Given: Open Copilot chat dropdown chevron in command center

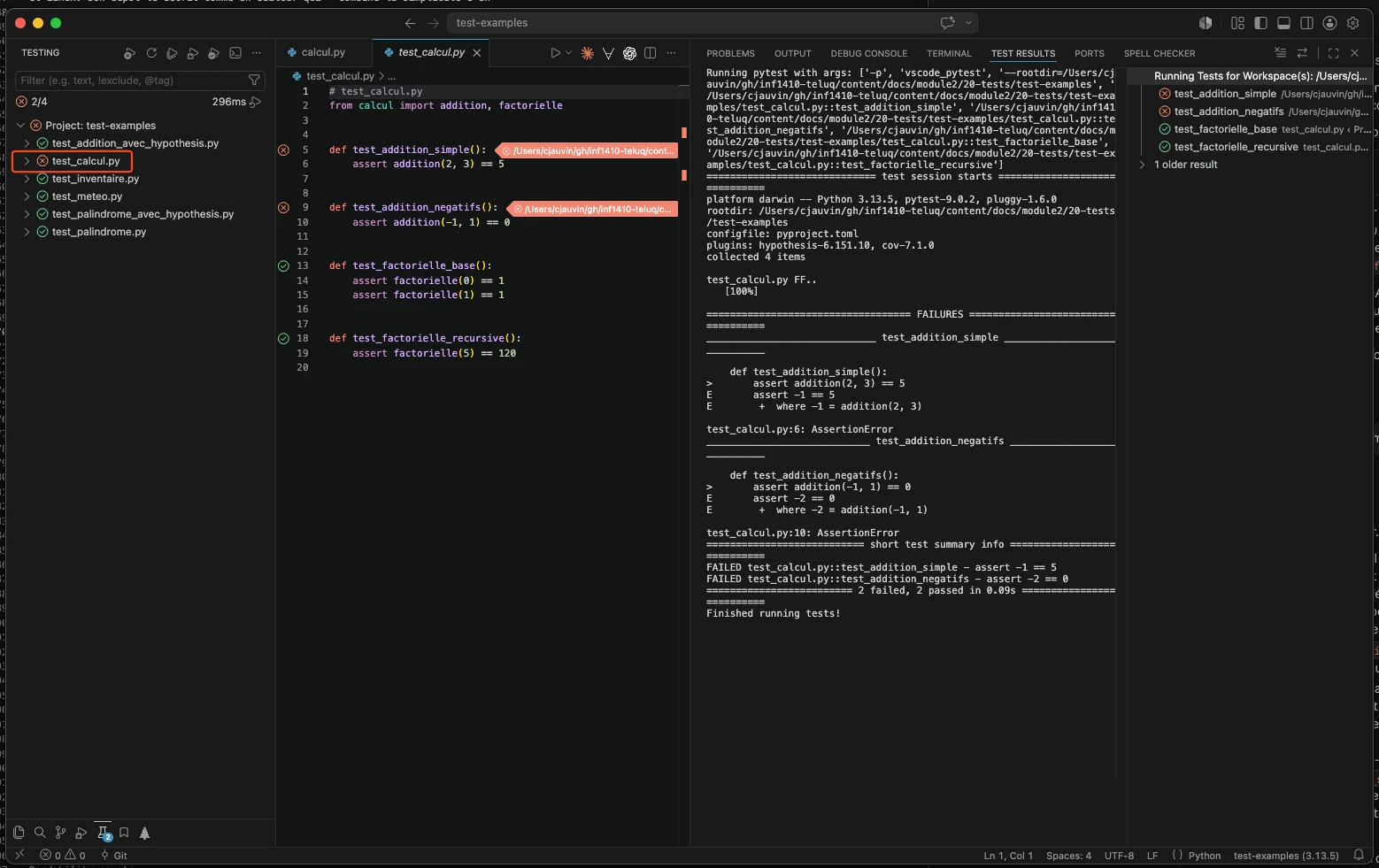Looking at the screenshot, I should tap(968, 23).
